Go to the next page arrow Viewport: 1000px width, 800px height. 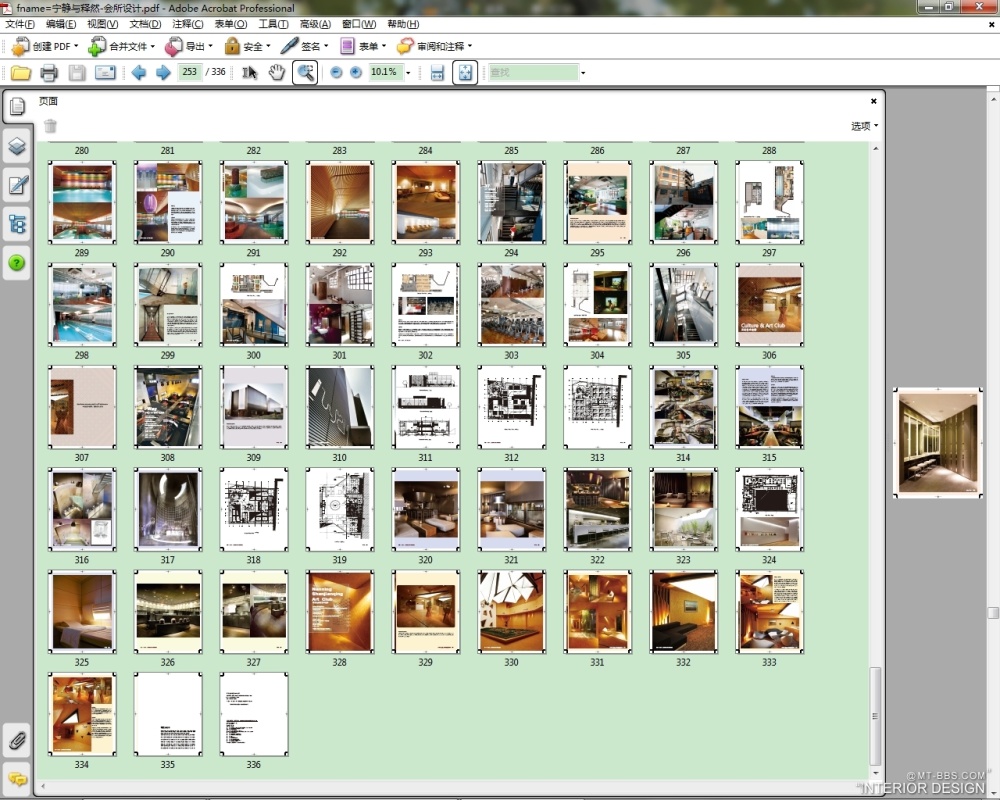click(x=163, y=72)
